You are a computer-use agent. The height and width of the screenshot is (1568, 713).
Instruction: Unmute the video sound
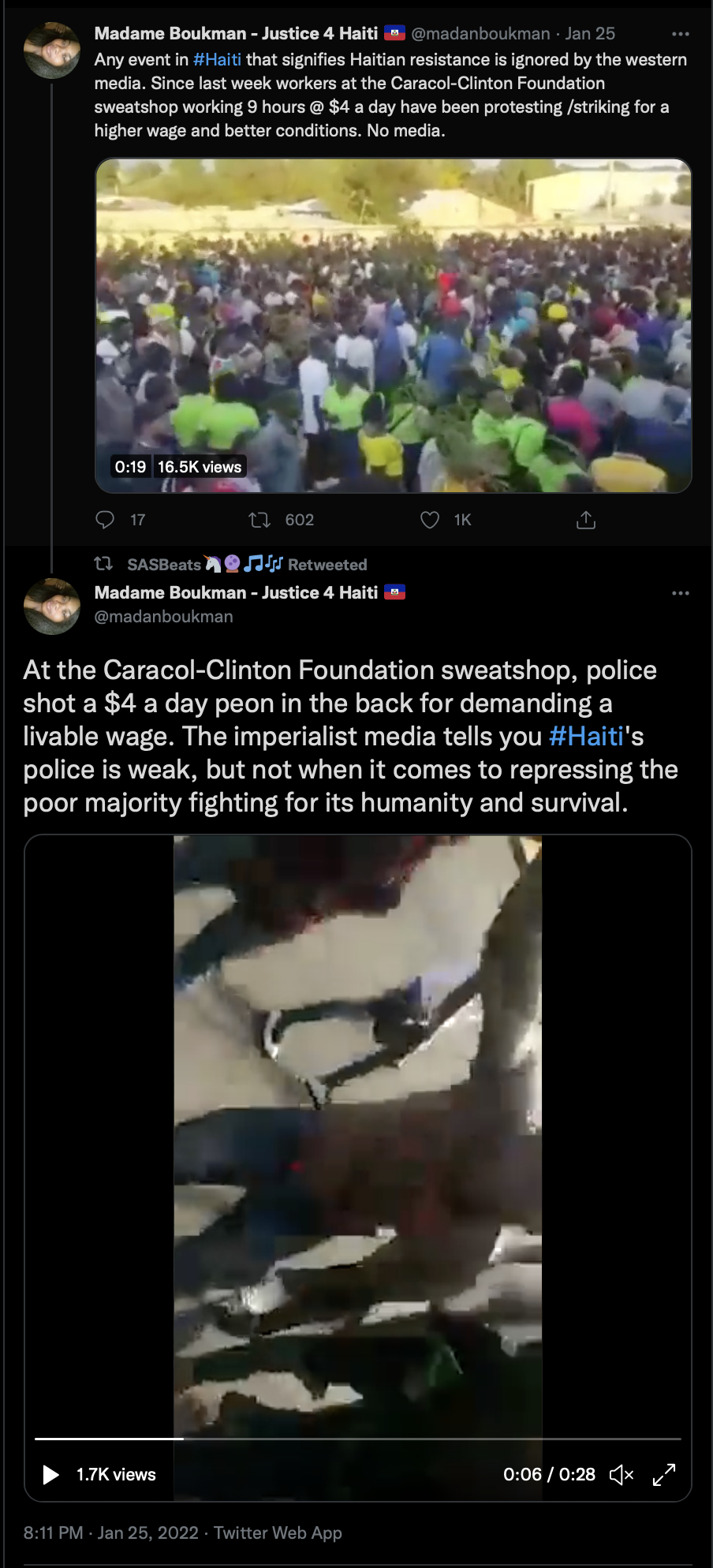(x=622, y=1474)
